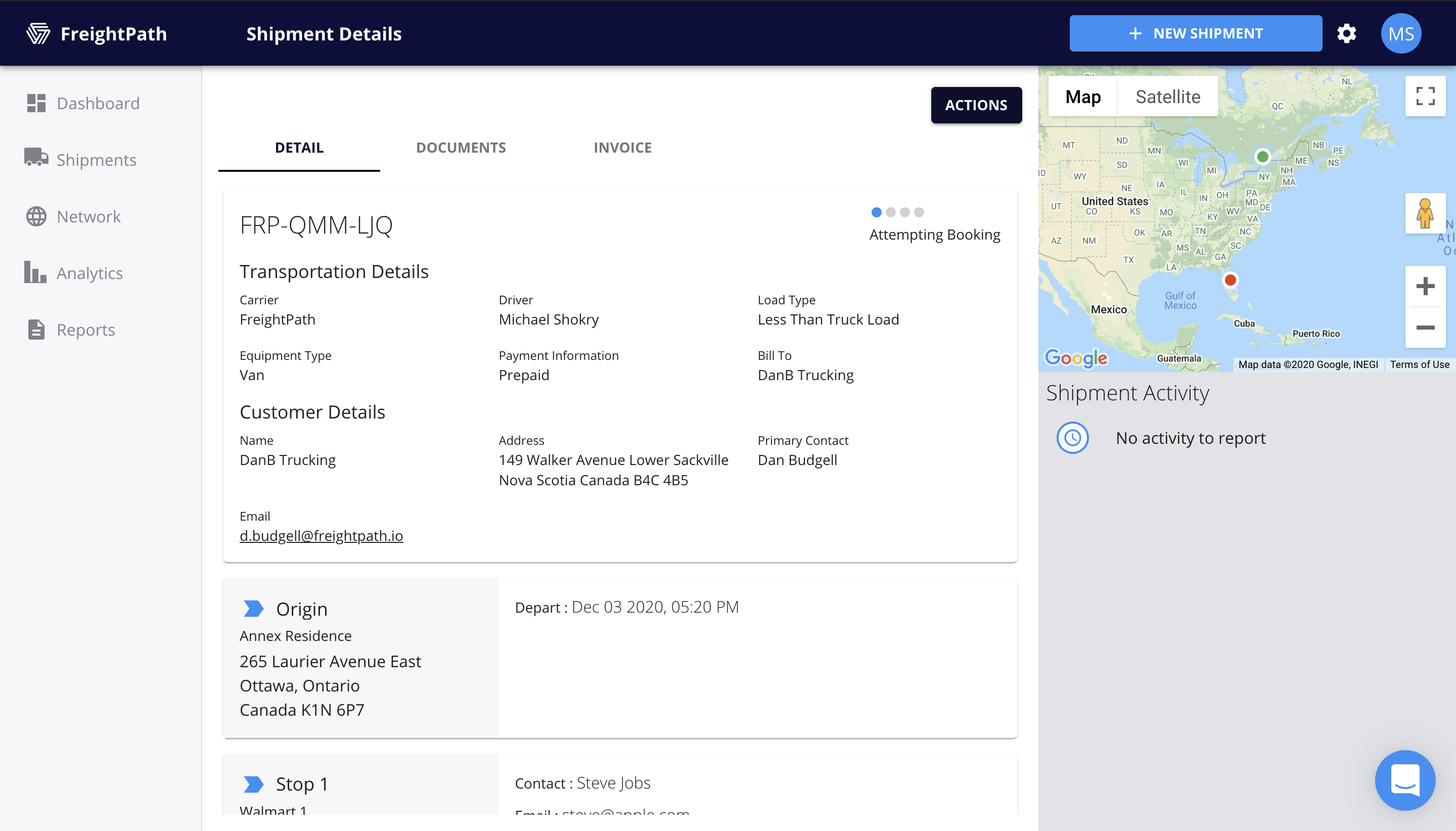Open the chat support bubble
Viewport: 1456px width, 831px height.
(1404, 779)
